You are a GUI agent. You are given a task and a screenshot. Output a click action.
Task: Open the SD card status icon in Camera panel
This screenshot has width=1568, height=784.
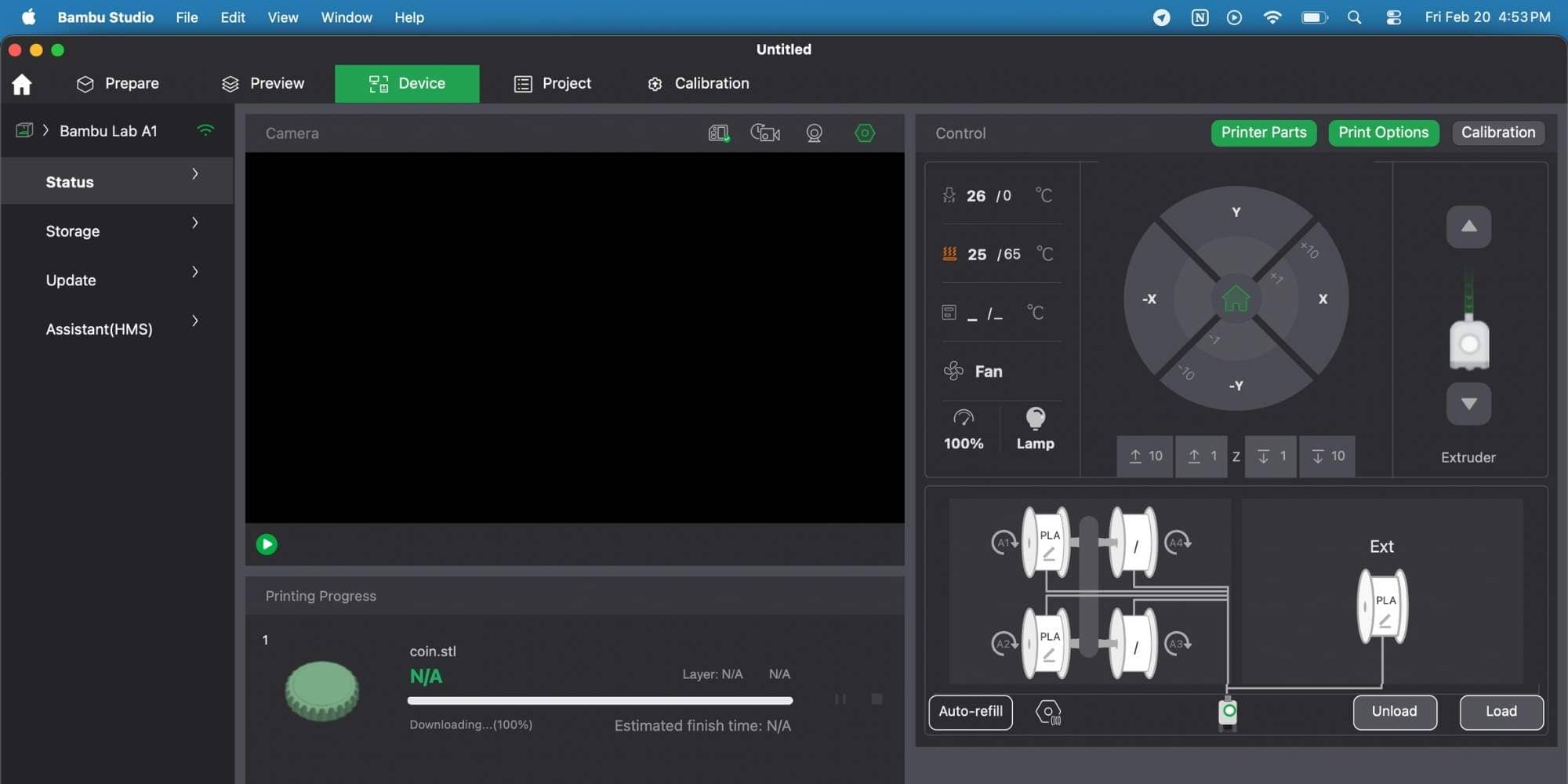pos(719,133)
